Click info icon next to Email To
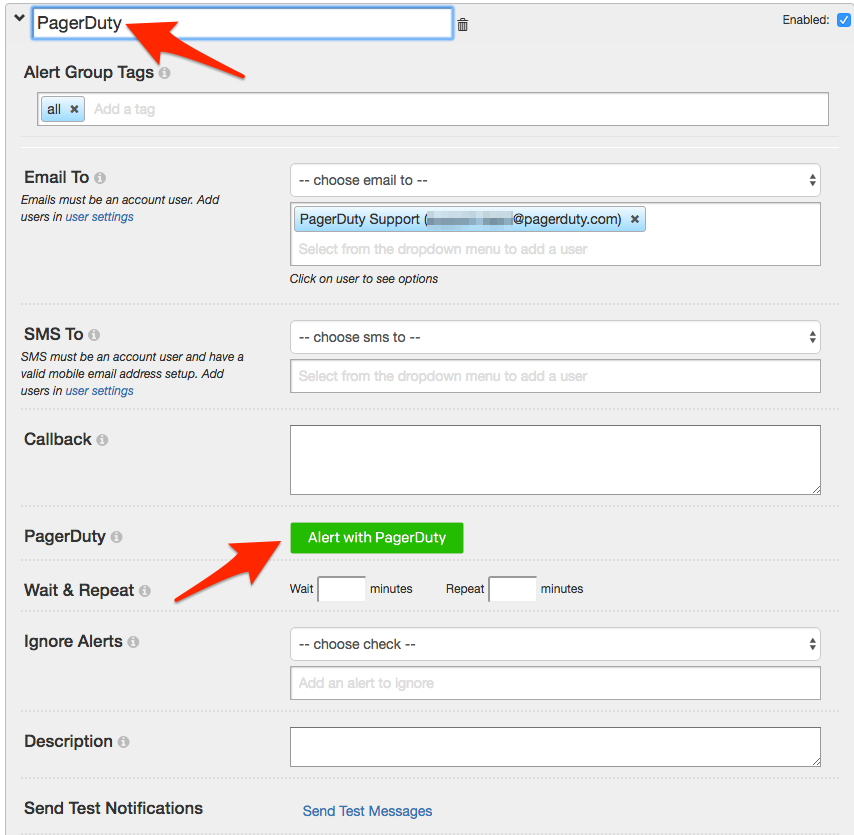Image resolution: width=854 pixels, height=835 pixels. 100,178
